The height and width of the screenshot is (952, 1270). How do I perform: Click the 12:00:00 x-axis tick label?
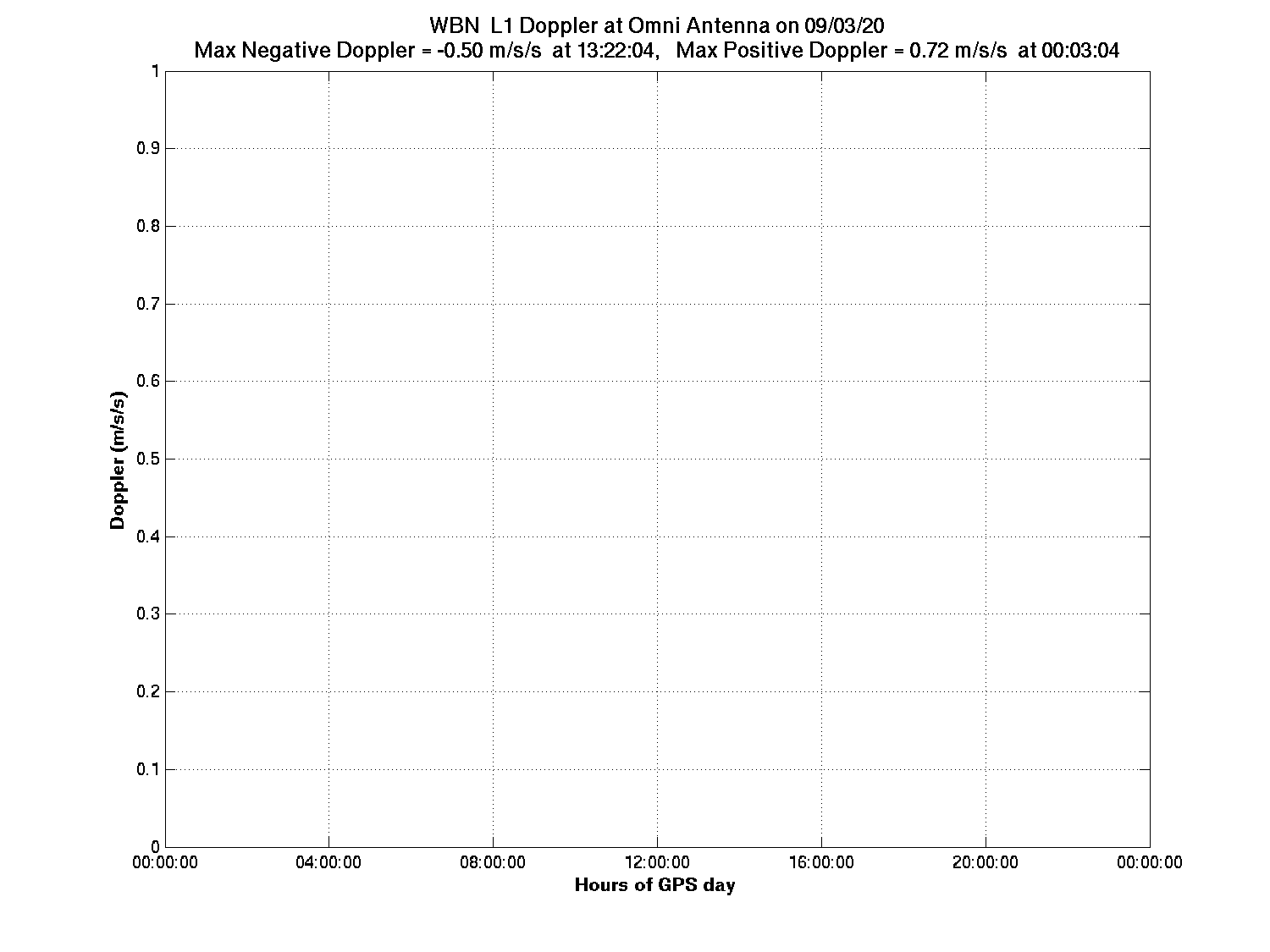pos(657,862)
